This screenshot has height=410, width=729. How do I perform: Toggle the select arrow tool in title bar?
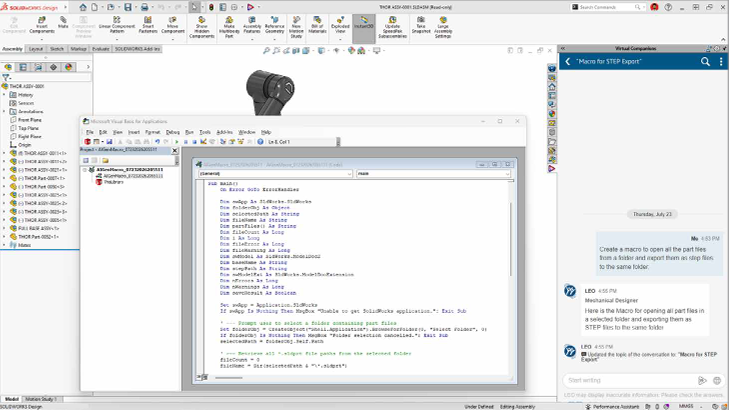(194, 7)
